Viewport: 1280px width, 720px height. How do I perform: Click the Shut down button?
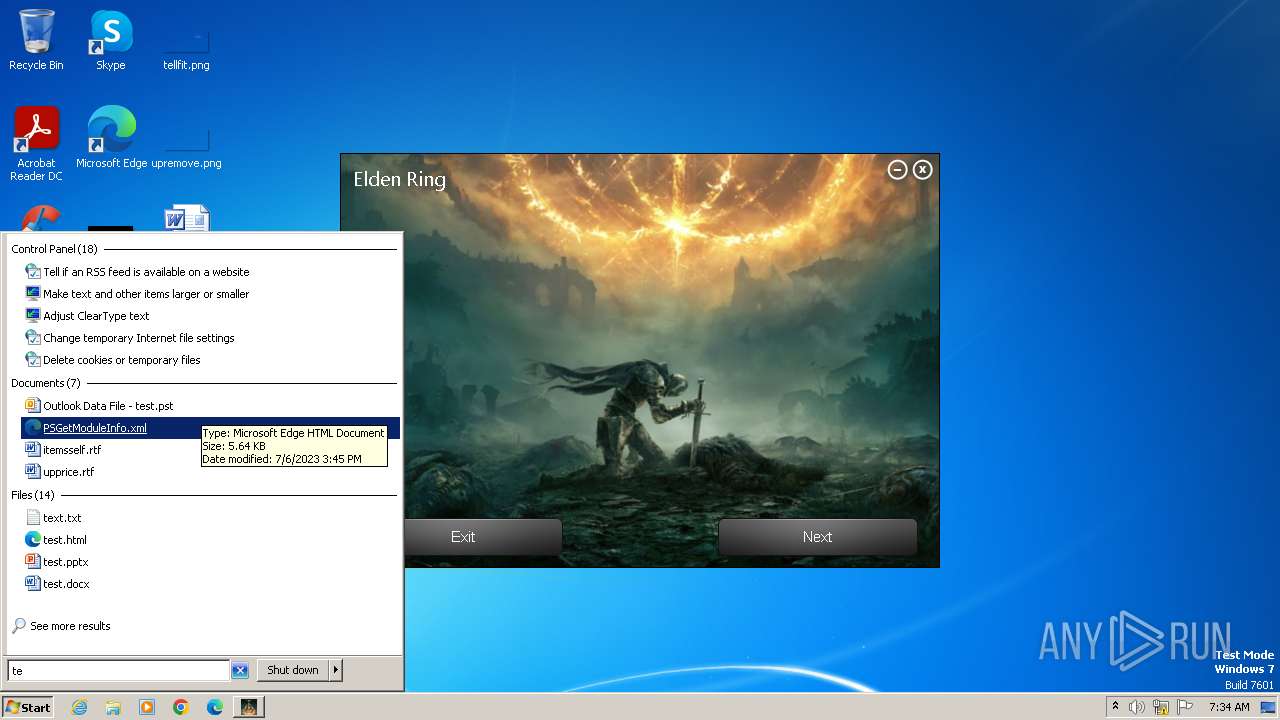click(x=293, y=670)
